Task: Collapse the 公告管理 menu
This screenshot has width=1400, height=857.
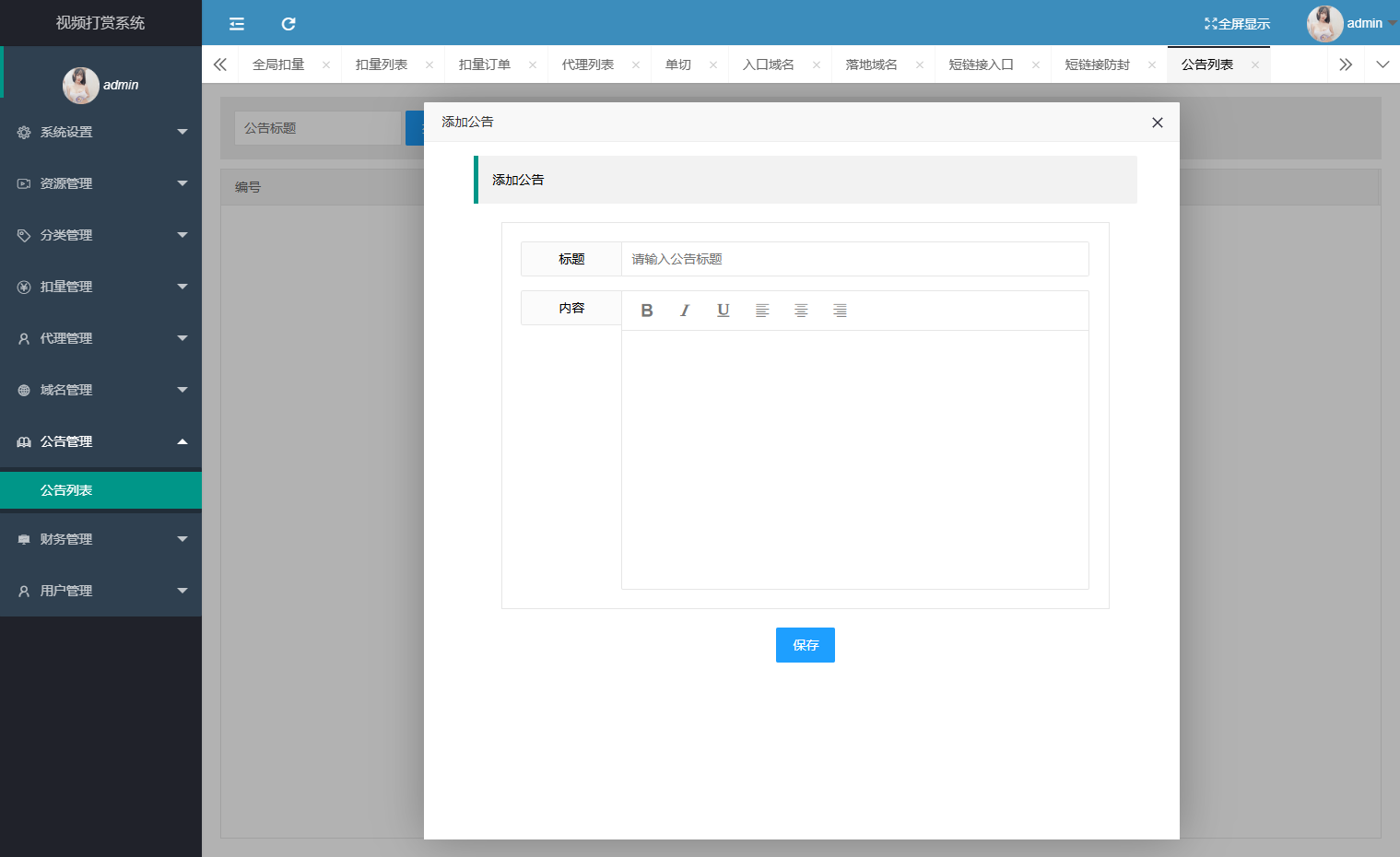Action: [x=100, y=441]
